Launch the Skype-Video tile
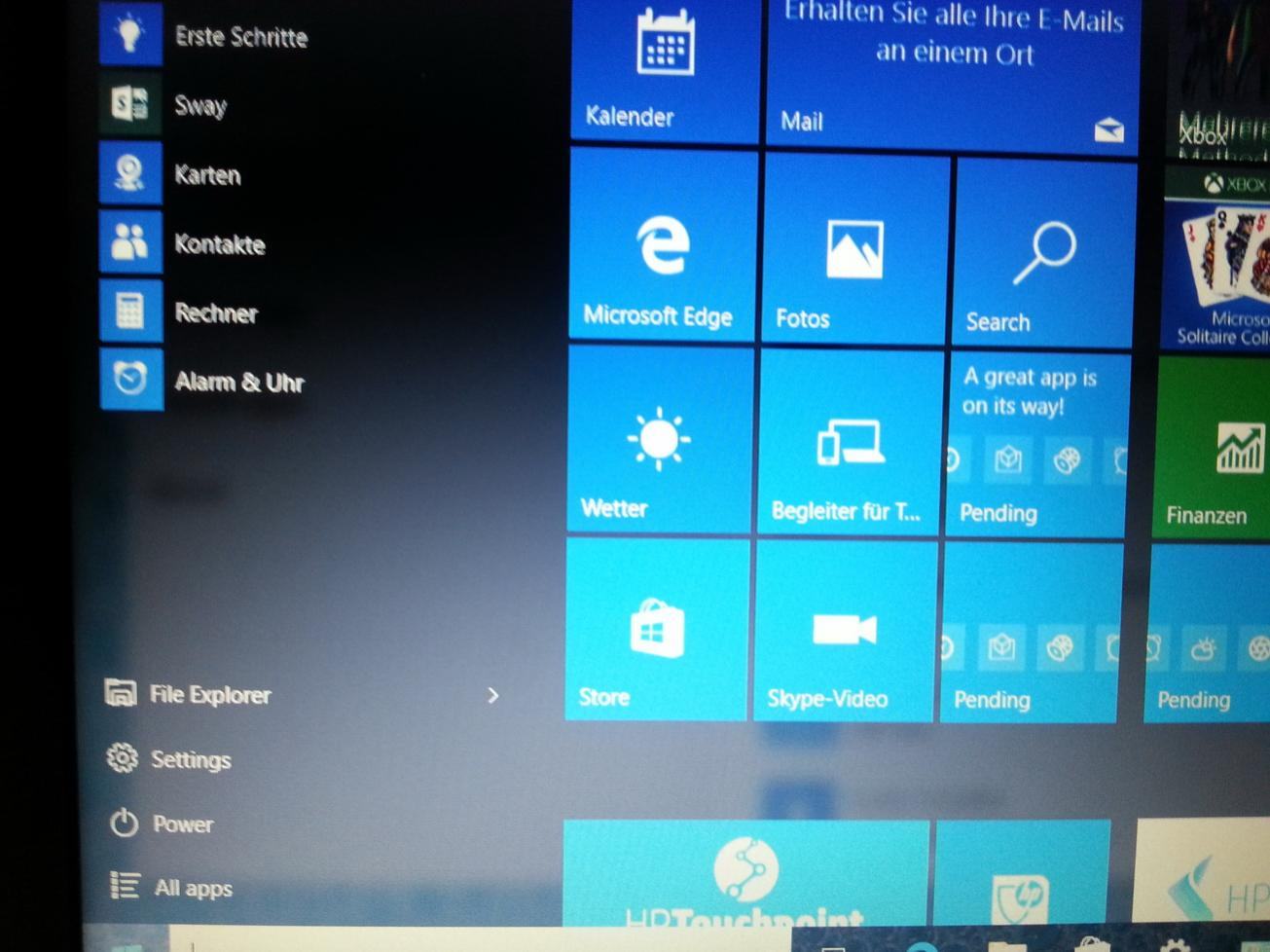The width and height of the screenshot is (1270, 952). coord(844,631)
